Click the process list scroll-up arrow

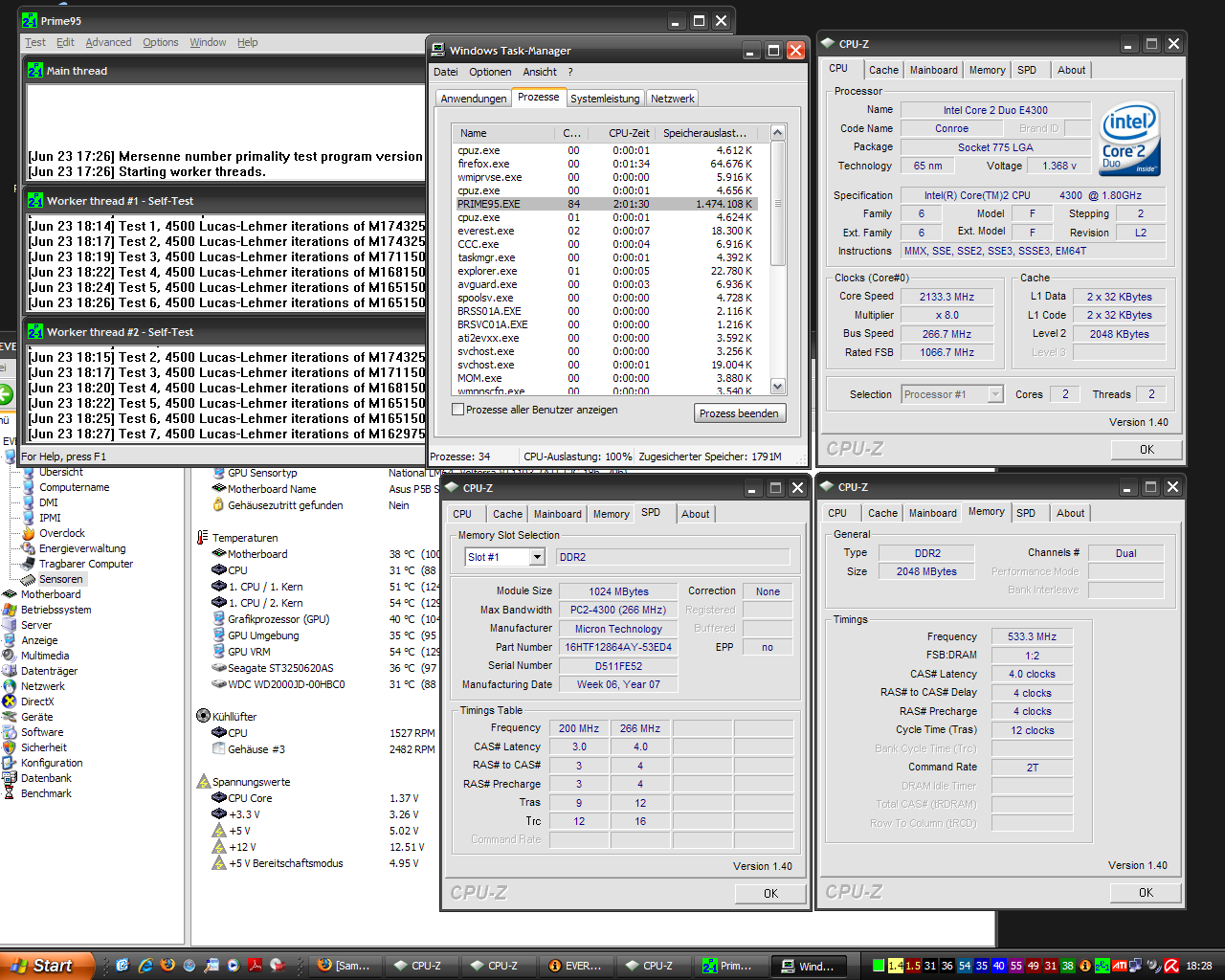777,132
